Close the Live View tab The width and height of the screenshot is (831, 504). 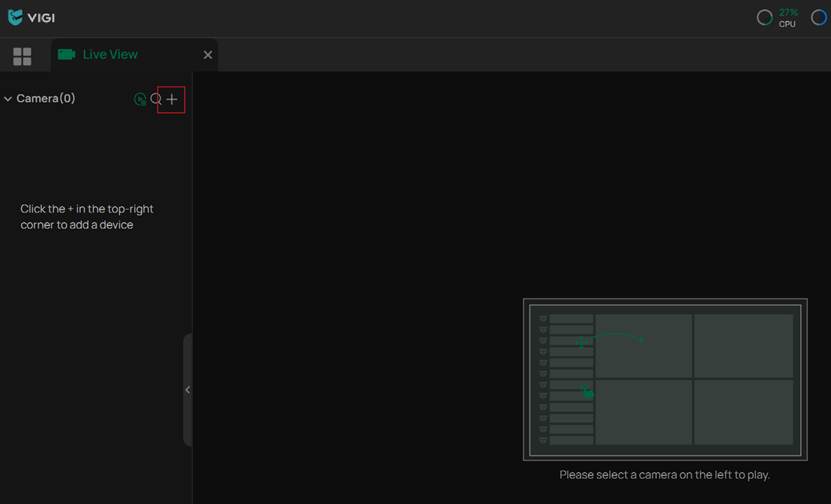point(208,55)
